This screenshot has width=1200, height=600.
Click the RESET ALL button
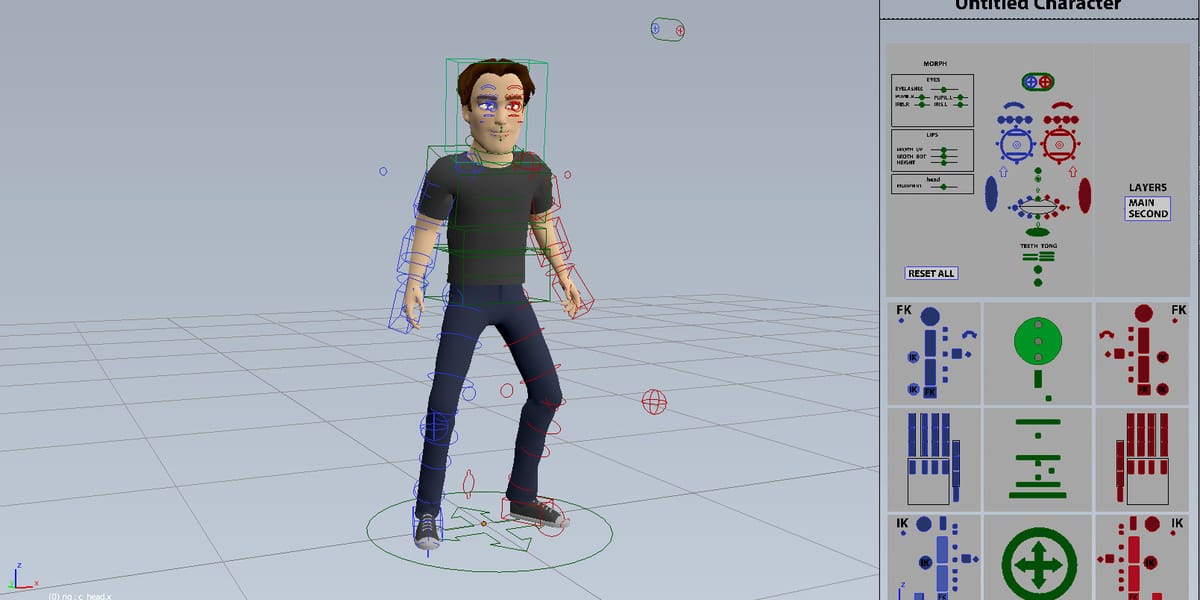931,273
